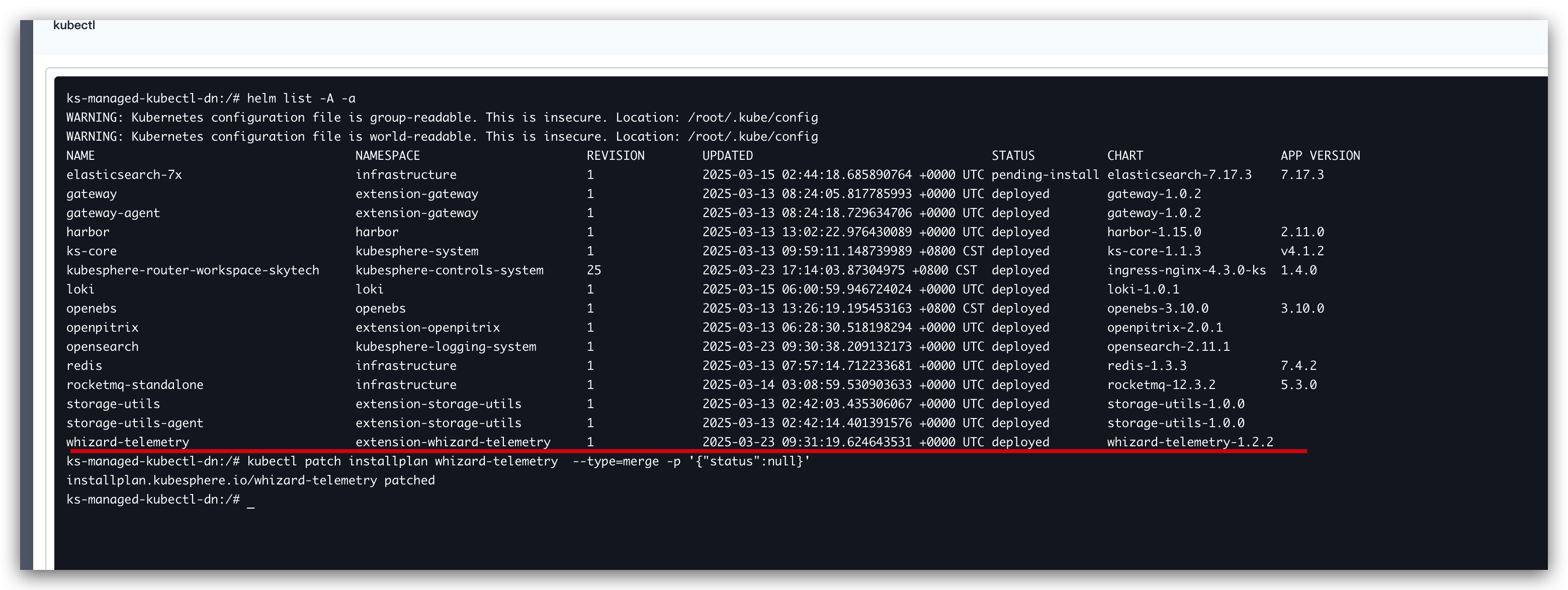Click the redis release name
The height and width of the screenshot is (590, 1568).
pyautogui.click(x=84, y=366)
